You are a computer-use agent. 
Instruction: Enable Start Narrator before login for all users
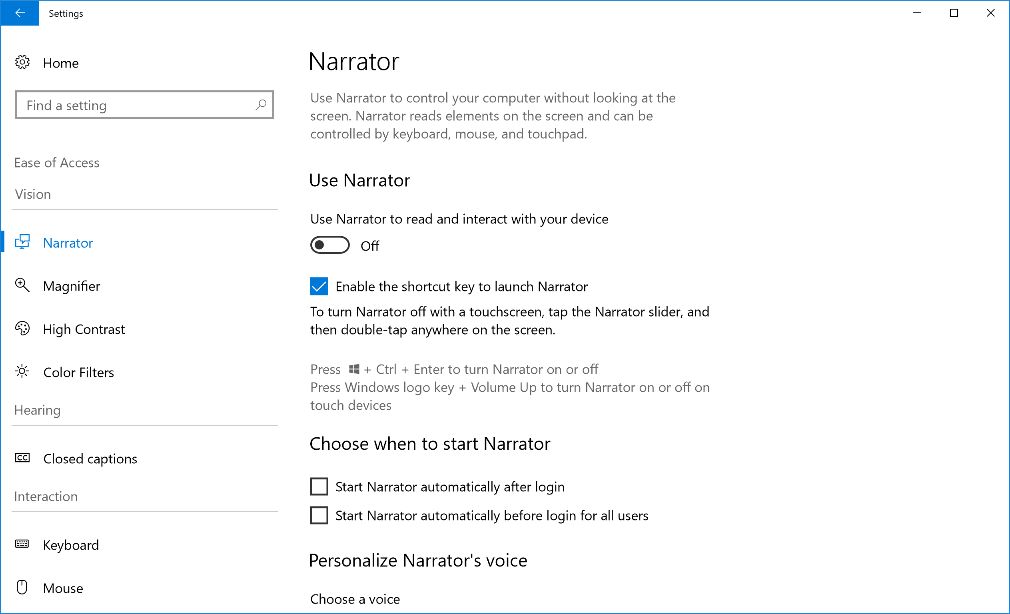pyautogui.click(x=319, y=516)
